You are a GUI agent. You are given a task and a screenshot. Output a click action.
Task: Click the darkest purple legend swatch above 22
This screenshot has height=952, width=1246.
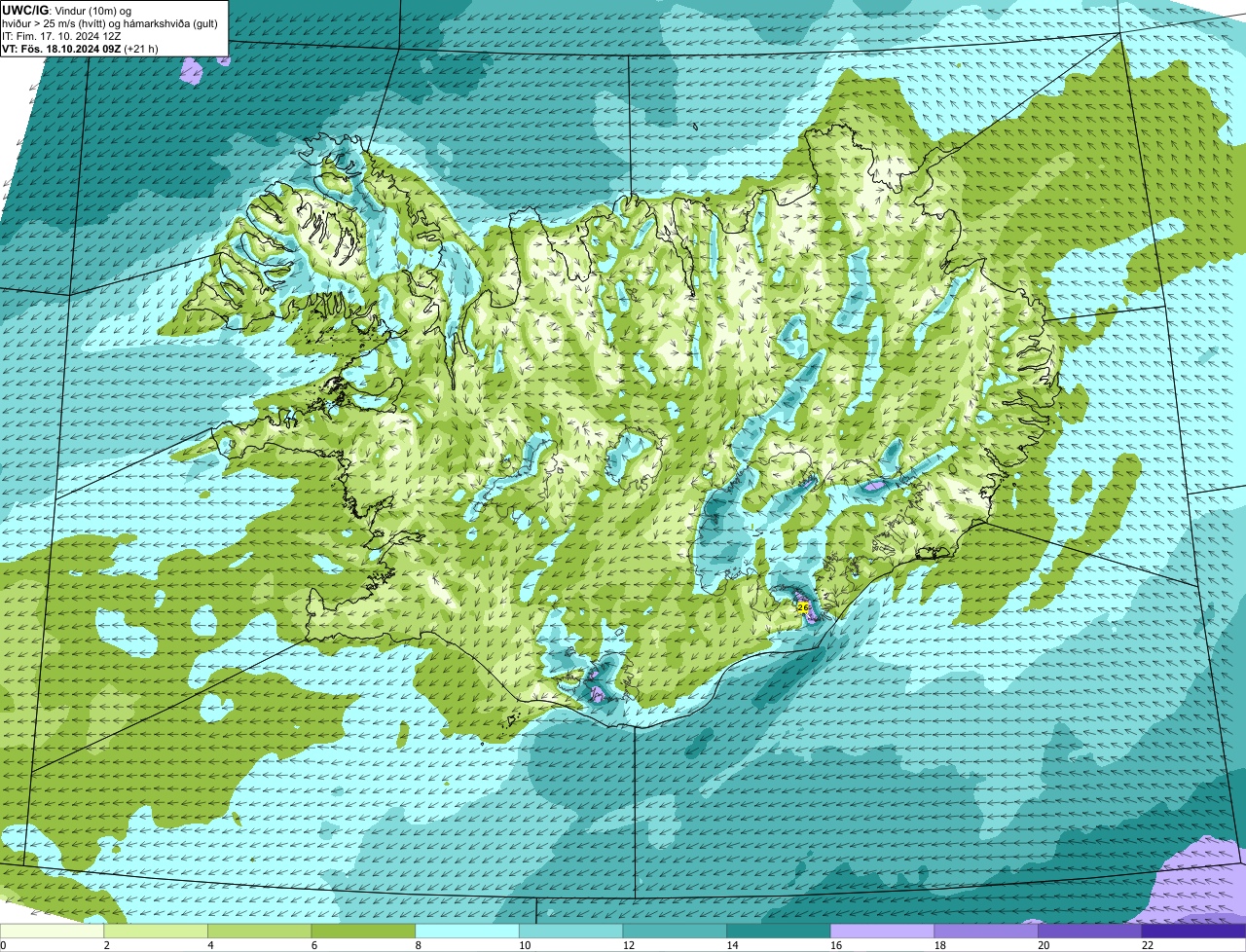(x=1194, y=931)
